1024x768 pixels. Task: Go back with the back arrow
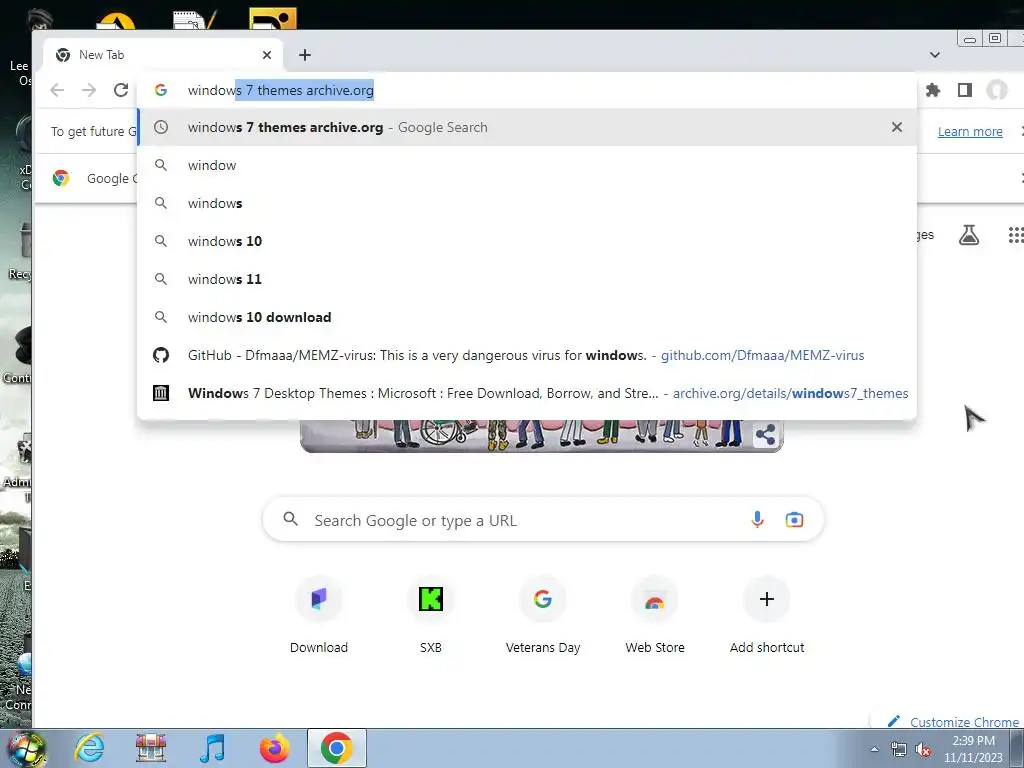pyautogui.click(x=57, y=90)
